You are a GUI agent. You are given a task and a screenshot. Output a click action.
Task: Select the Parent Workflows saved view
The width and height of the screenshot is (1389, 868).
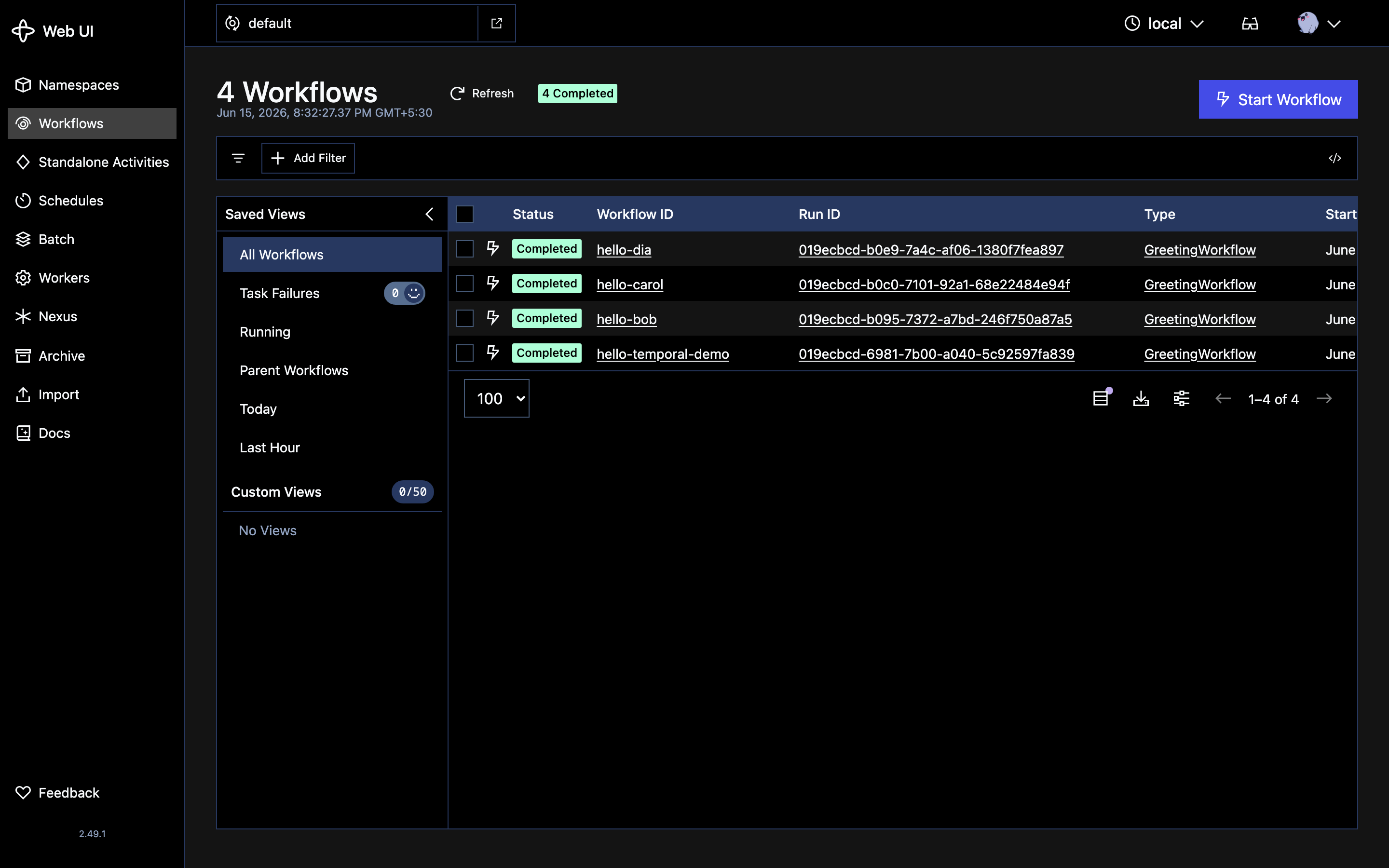coord(332,370)
